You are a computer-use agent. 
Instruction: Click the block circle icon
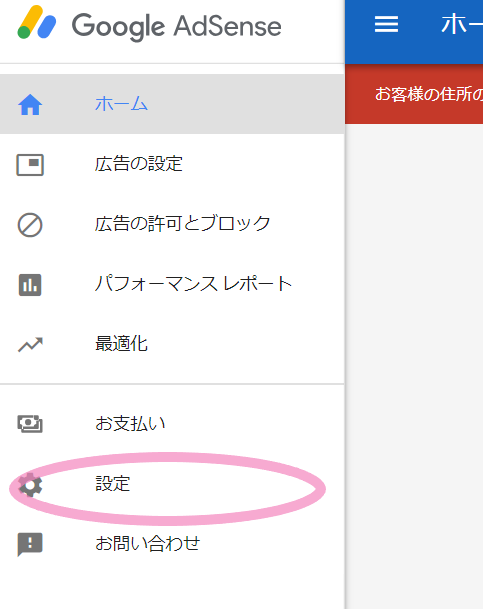click(x=30, y=225)
